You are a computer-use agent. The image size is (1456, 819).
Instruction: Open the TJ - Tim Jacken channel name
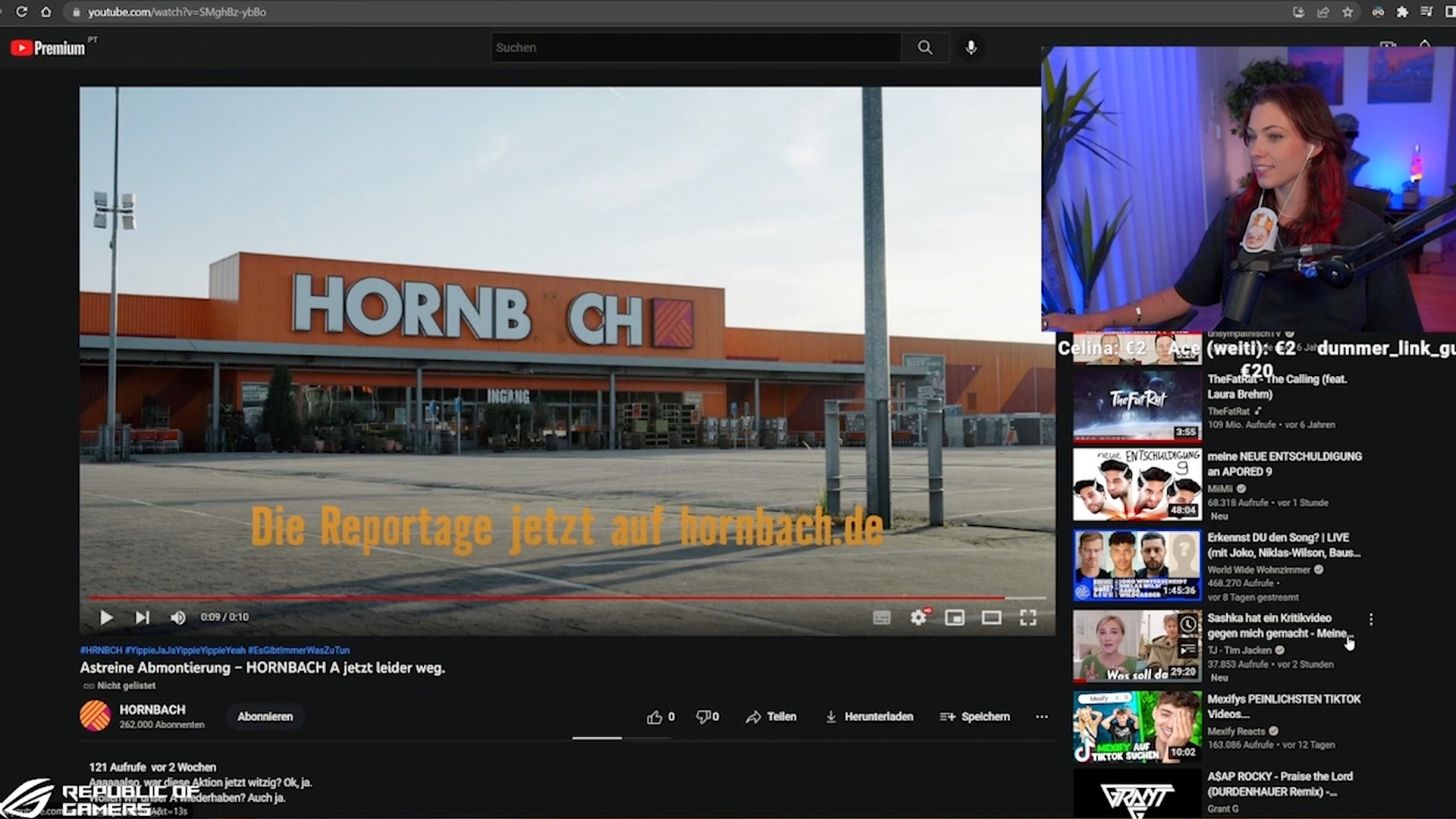pos(1239,650)
